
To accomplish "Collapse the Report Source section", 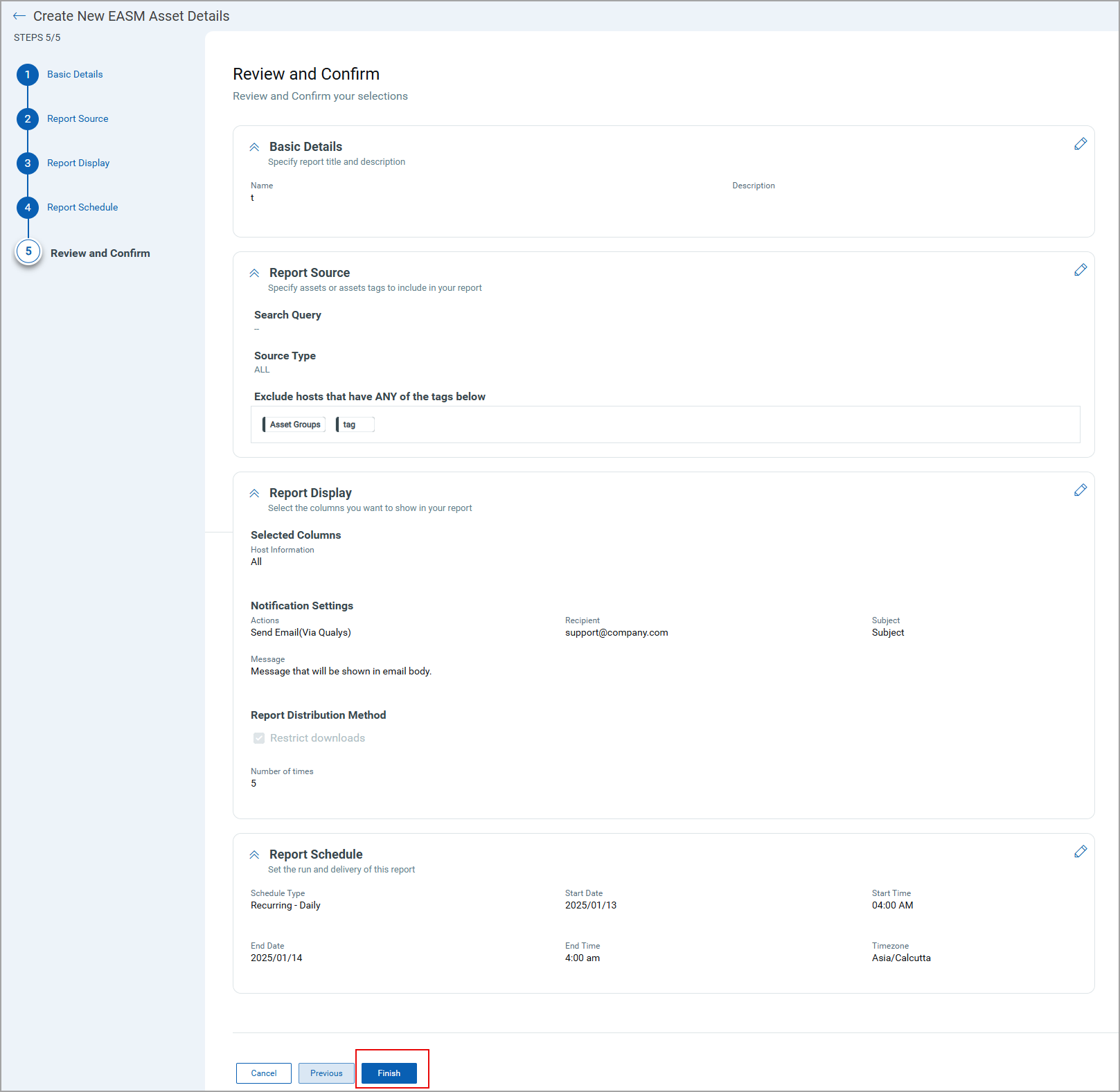I will 254,272.
